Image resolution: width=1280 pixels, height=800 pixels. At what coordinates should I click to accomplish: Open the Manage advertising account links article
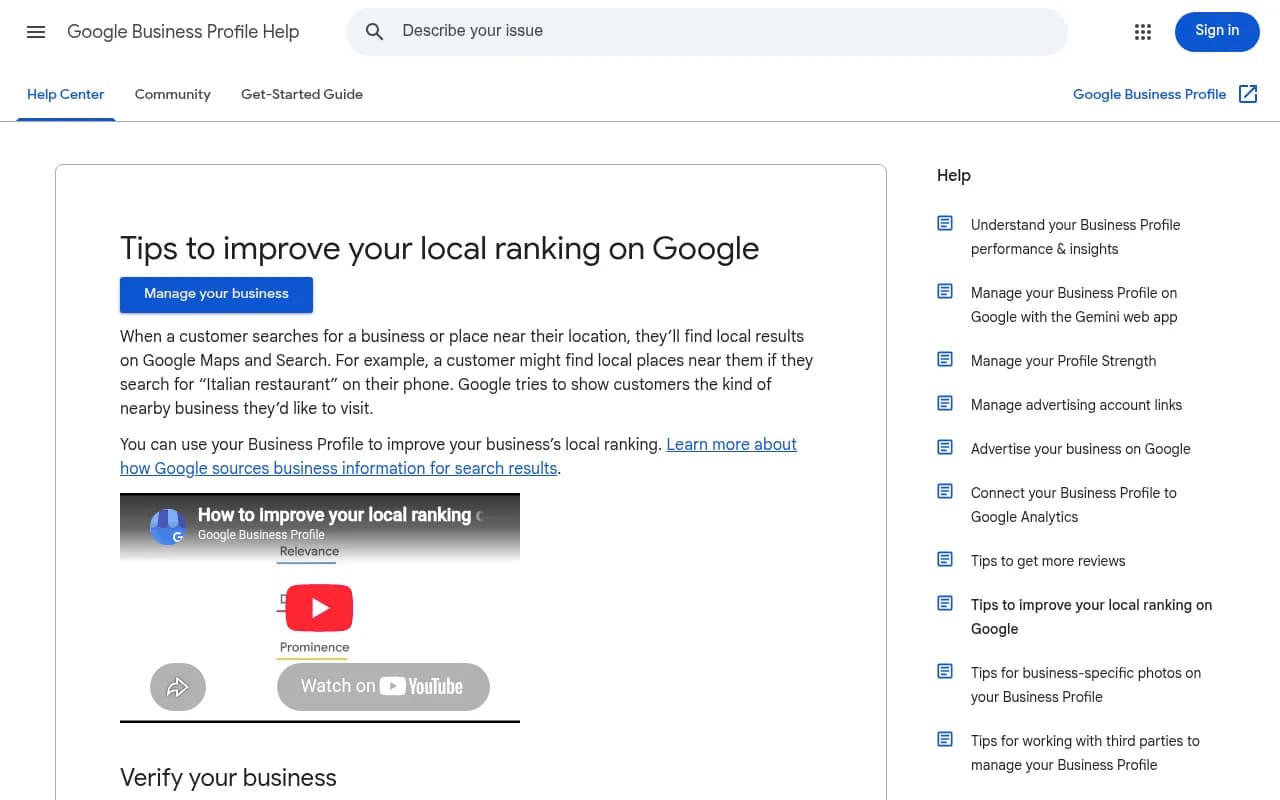coord(1076,405)
